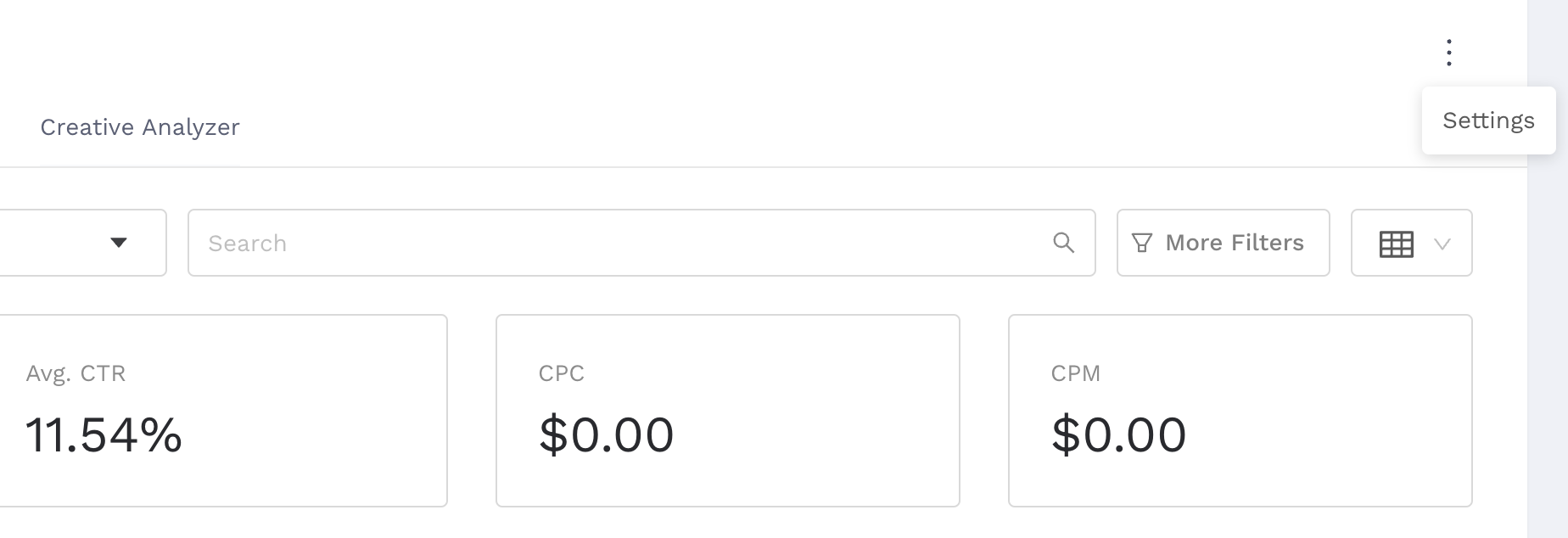The image size is (1568, 538).
Task: Expand the view layout chevron
Action: click(x=1442, y=244)
